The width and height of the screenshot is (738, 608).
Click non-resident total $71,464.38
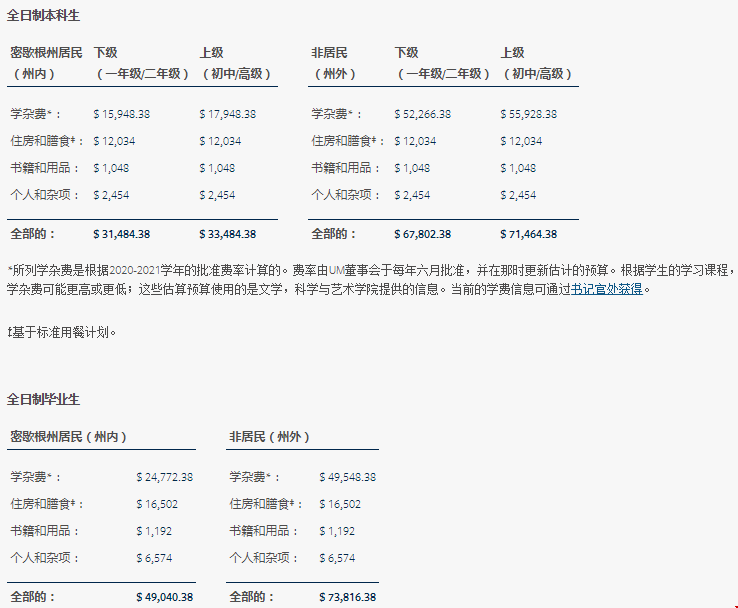528,234
